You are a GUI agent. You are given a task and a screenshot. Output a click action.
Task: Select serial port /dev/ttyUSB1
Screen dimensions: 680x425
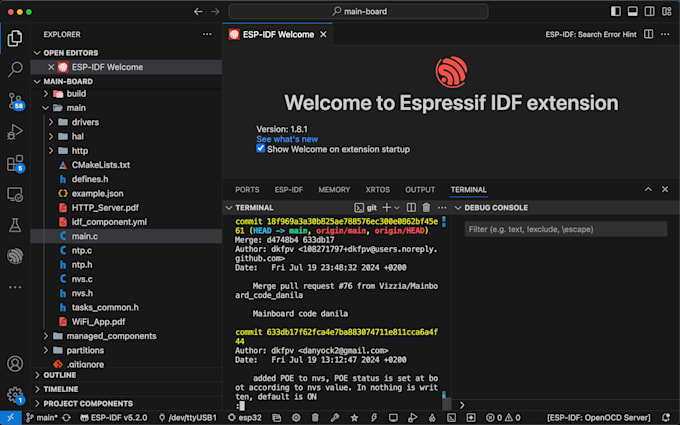(x=187, y=418)
